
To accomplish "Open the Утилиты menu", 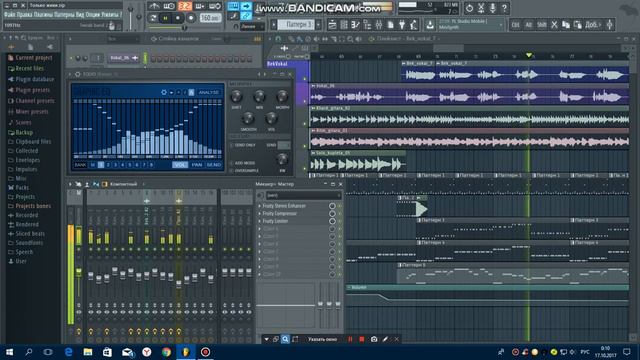I will [110, 15].
